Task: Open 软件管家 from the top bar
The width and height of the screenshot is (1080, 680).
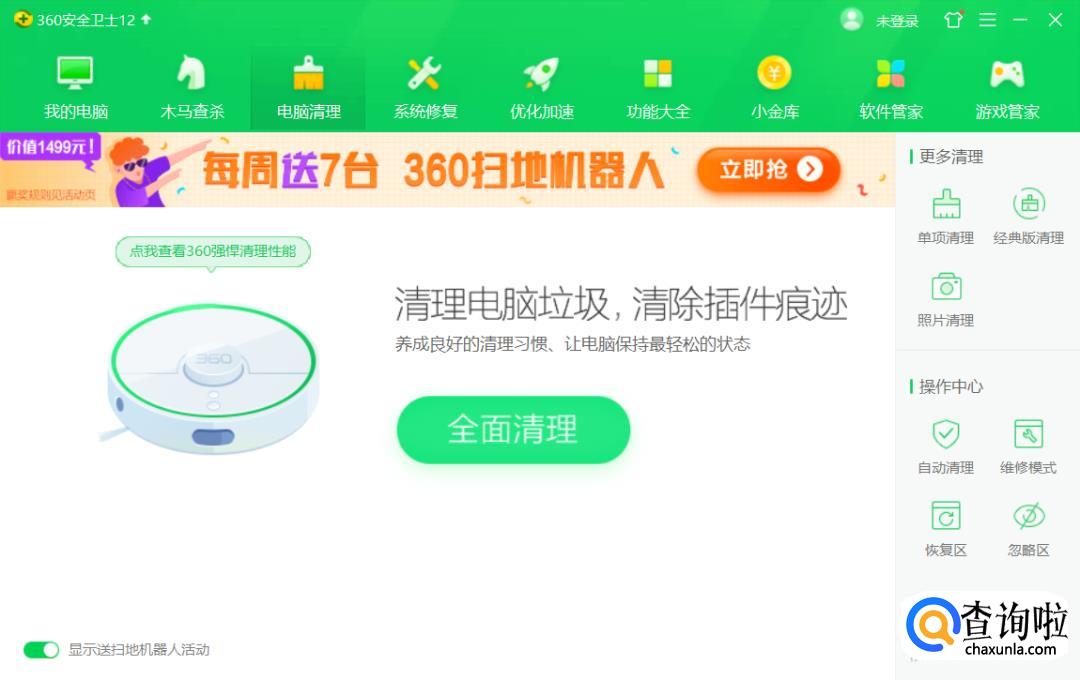Action: pos(891,87)
